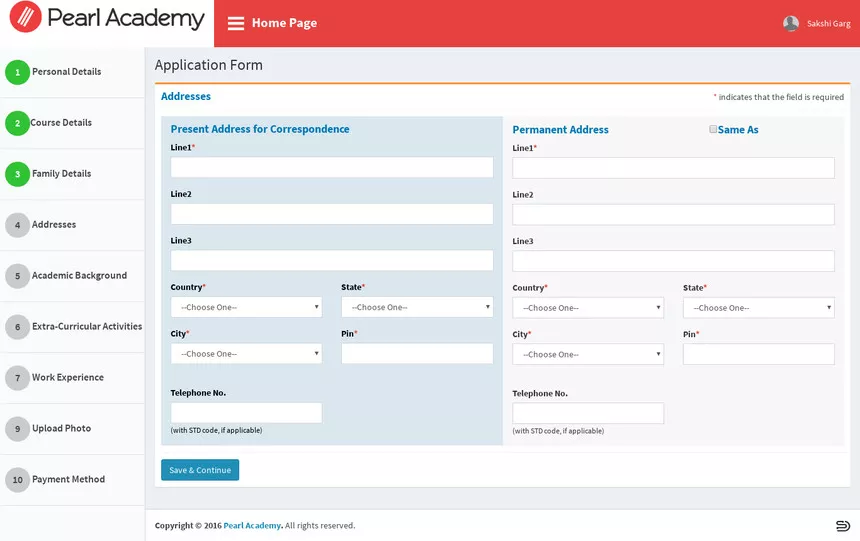Click Present Address Line1 input field
Viewport: 860px width, 541px height.
332,167
